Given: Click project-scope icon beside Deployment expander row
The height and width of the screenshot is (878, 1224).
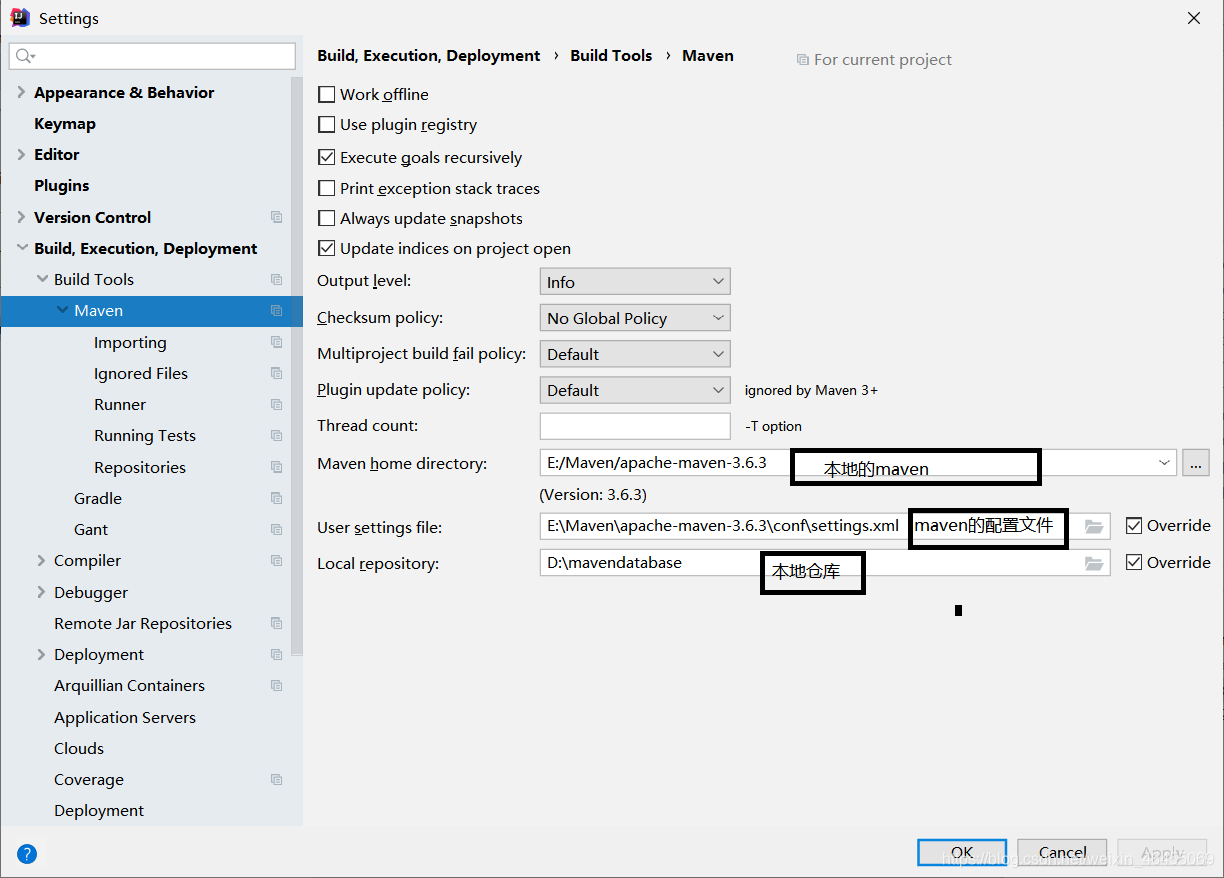Looking at the screenshot, I should click(x=276, y=654).
